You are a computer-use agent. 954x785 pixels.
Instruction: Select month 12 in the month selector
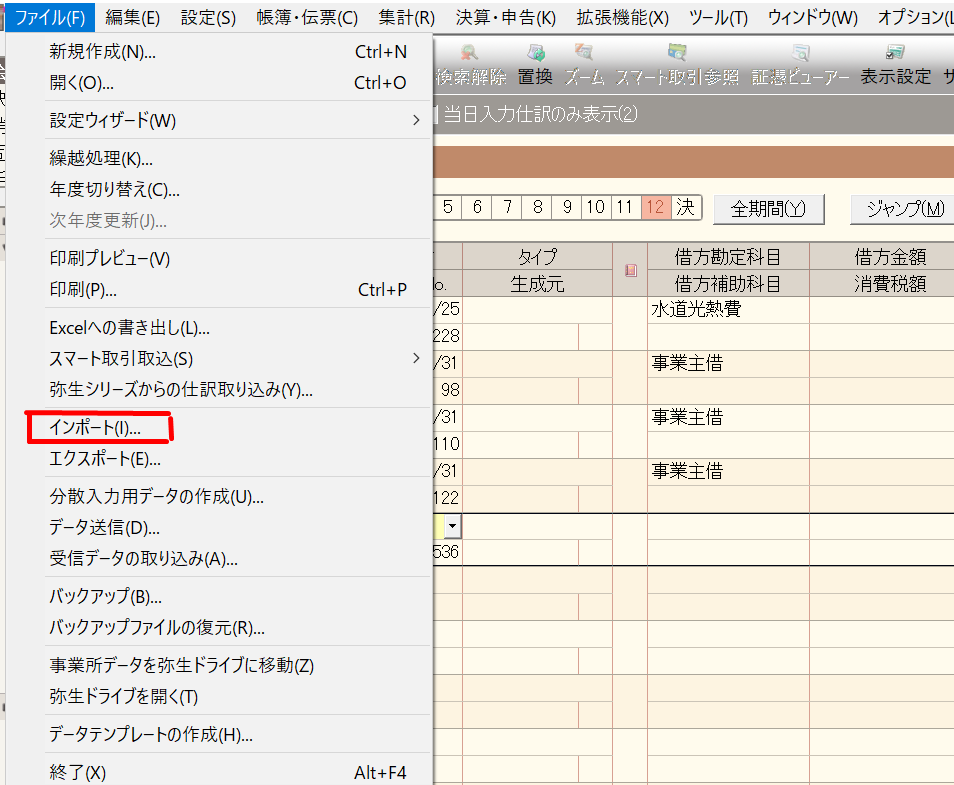656,207
